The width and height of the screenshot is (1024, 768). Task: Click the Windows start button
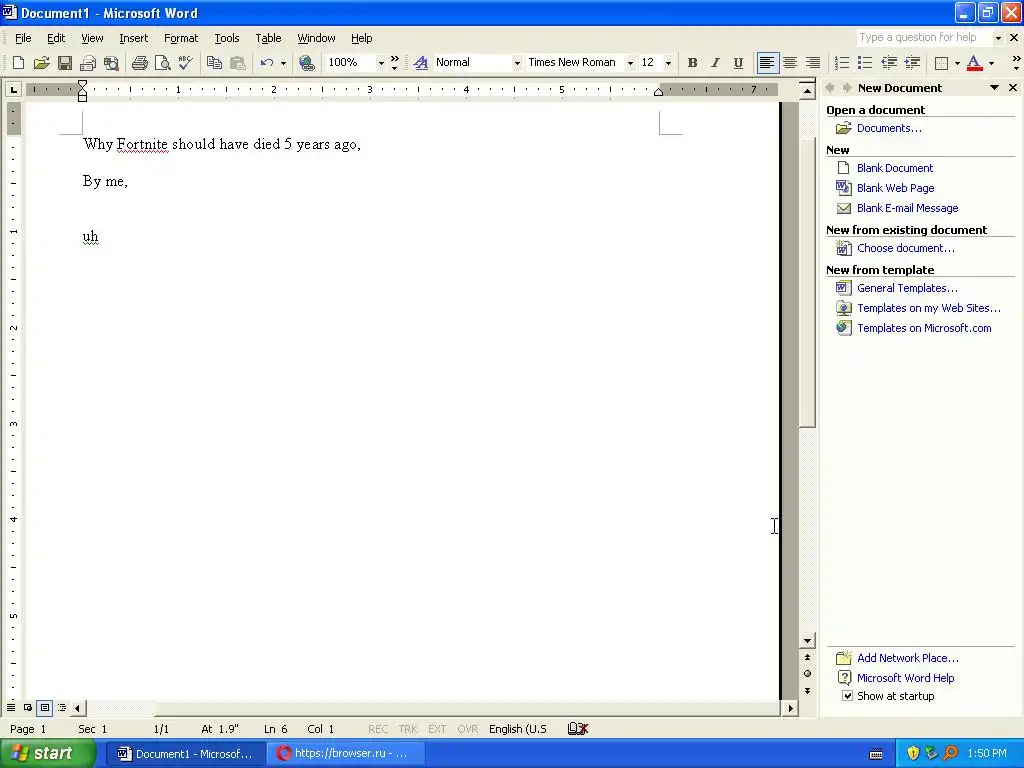(48, 754)
